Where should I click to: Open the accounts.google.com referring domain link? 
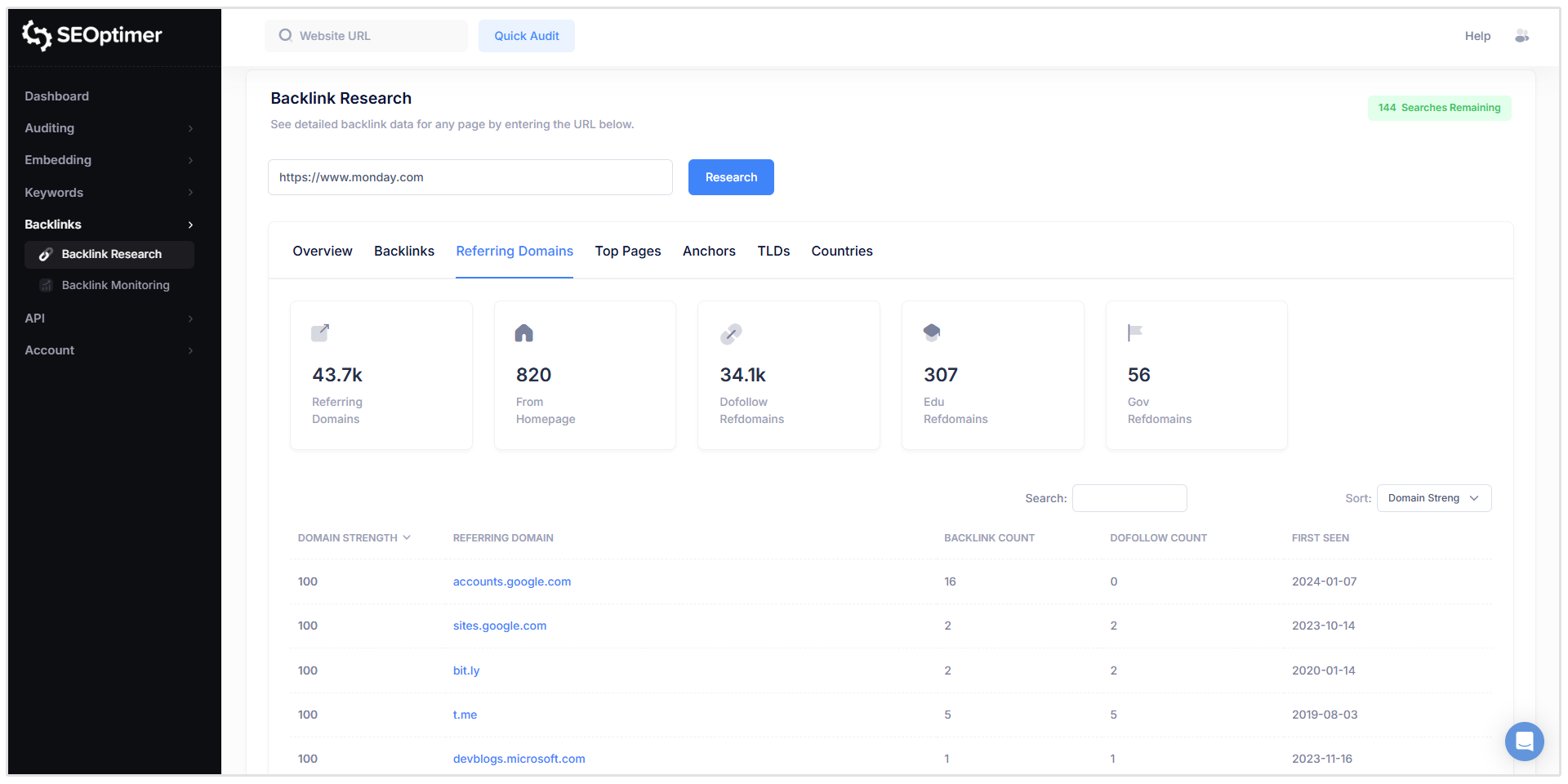(x=512, y=581)
